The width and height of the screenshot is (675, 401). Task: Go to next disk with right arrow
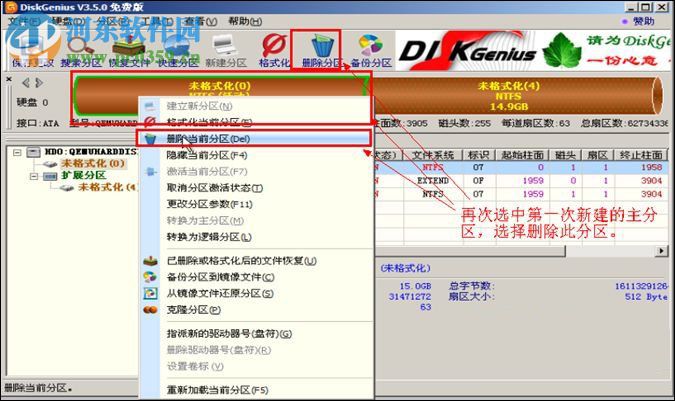39,83
